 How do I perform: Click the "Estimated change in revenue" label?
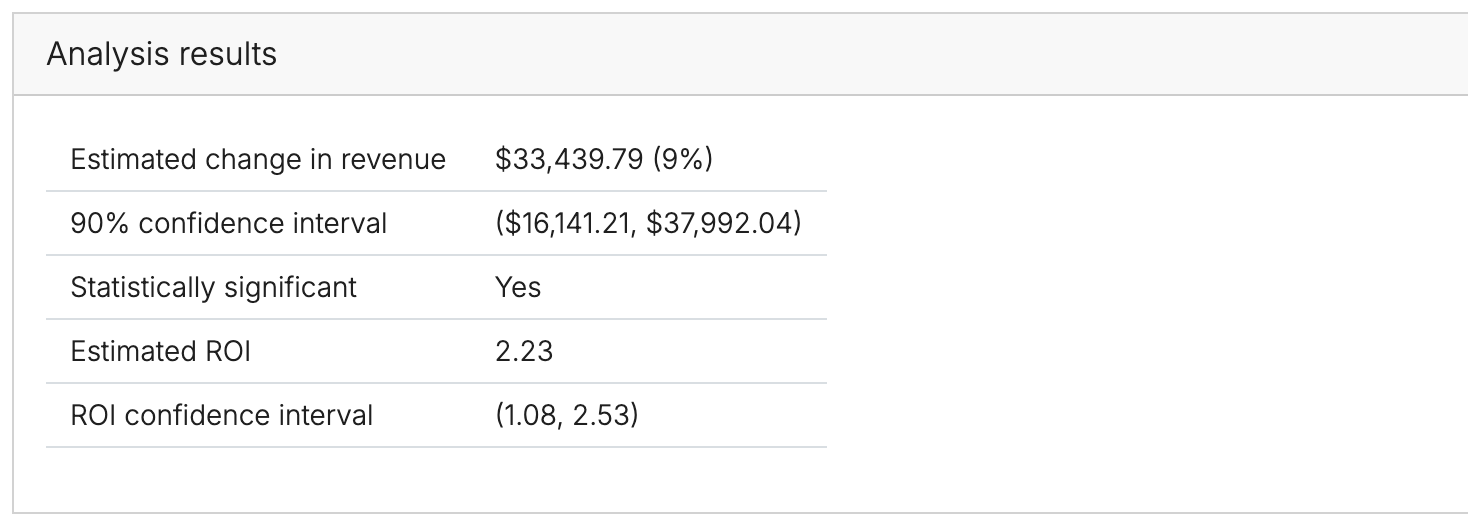[x=258, y=159]
